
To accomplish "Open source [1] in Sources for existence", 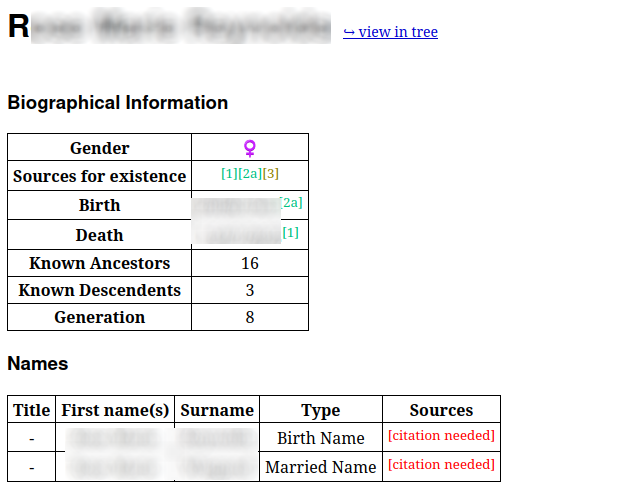I will [229, 174].
